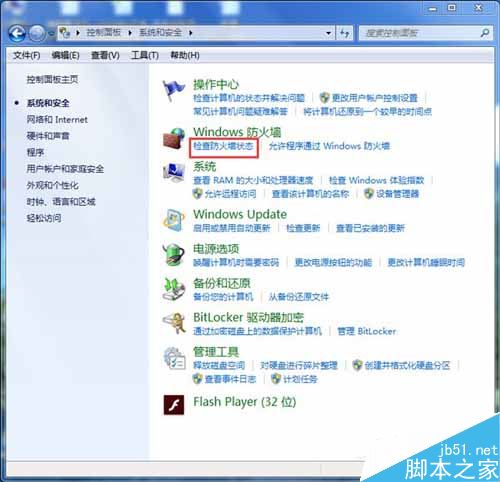The width and height of the screenshot is (500, 482).
Task: Open the 查看(V) menu
Action: click(105, 55)
